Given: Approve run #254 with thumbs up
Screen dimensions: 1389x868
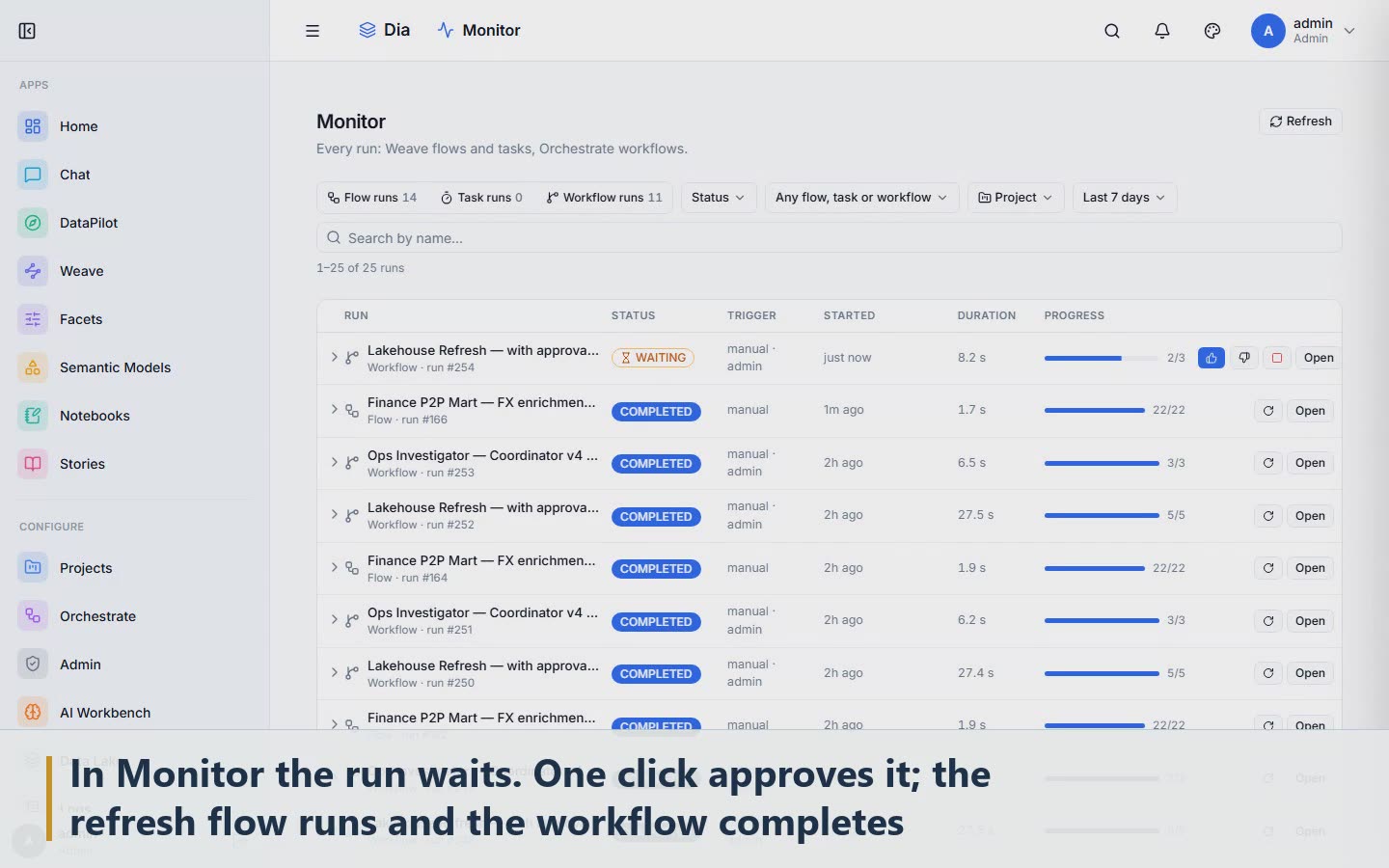Looking at the screenshot, I should (1212, 358).
